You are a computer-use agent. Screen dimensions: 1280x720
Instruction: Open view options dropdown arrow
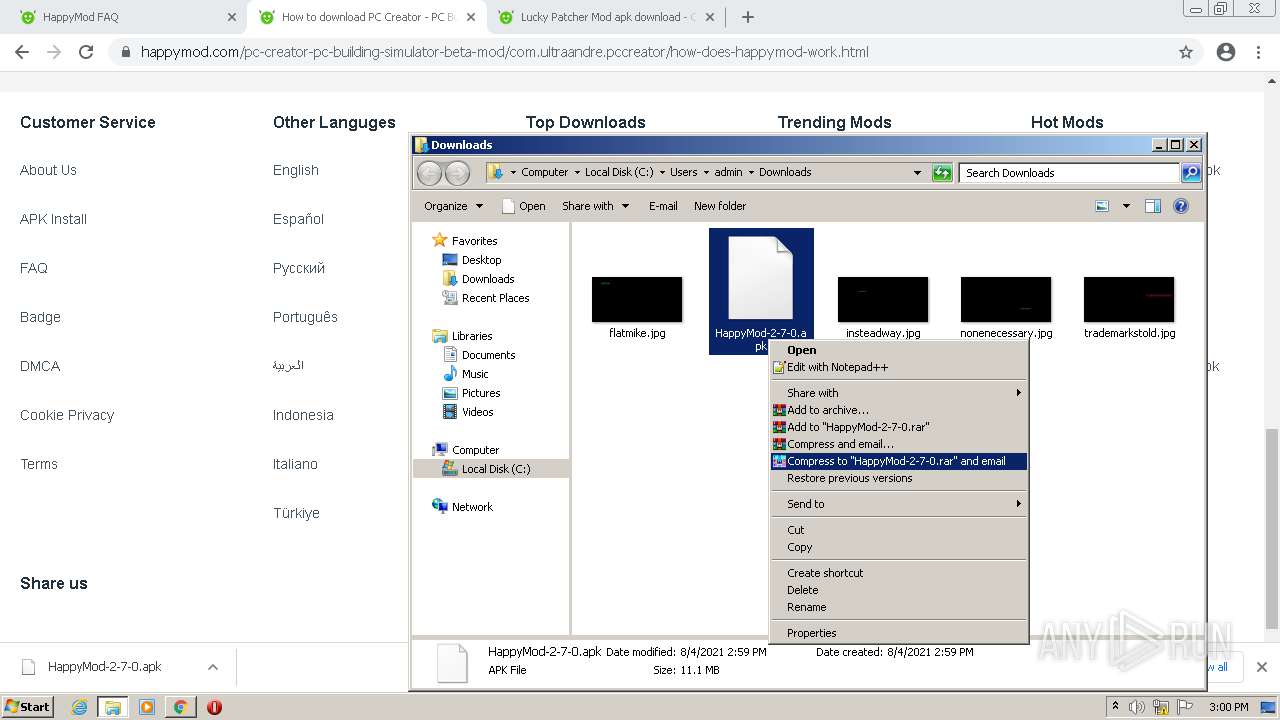[1126, 206]
